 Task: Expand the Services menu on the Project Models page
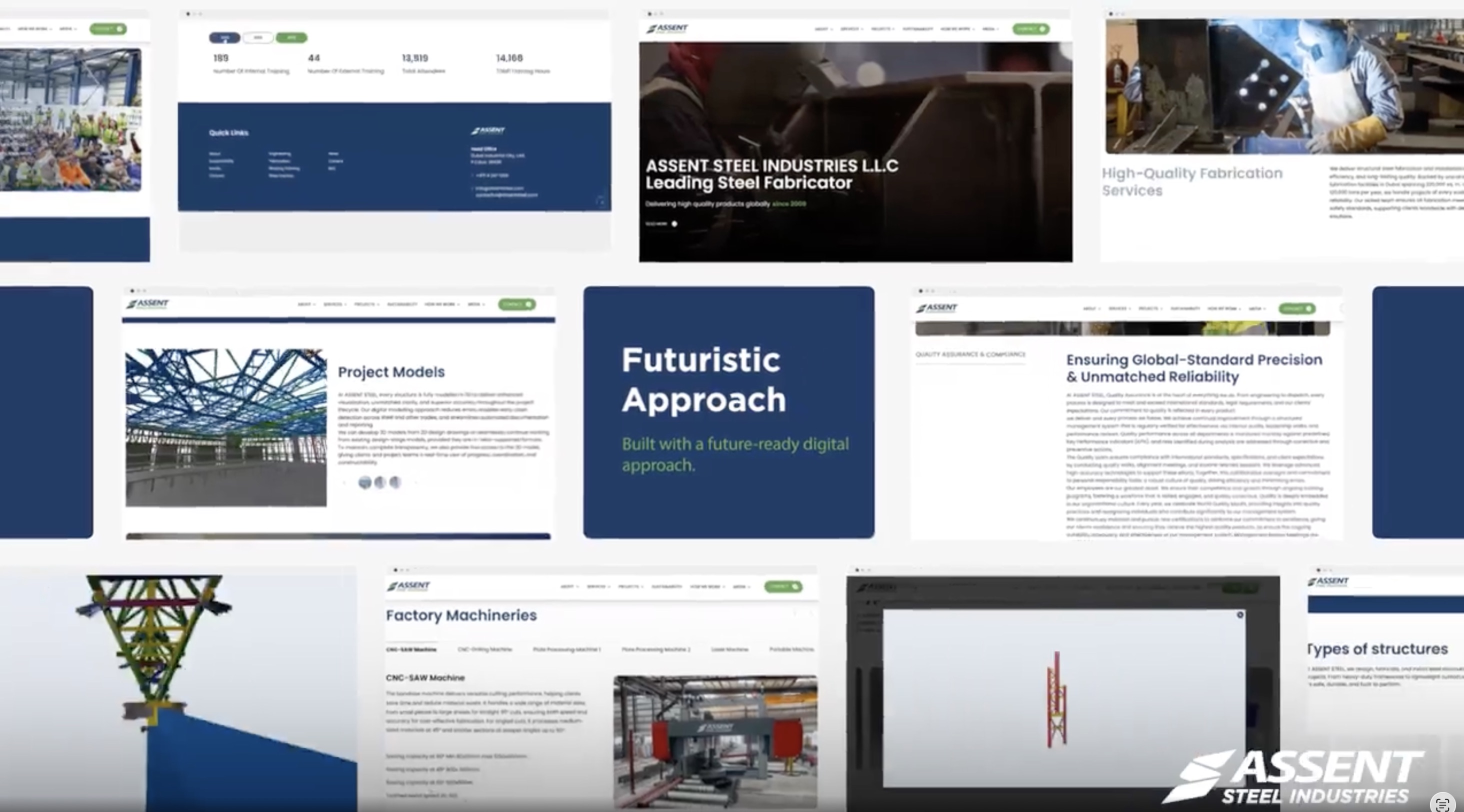pyautogui.click(x=334, y=304)
